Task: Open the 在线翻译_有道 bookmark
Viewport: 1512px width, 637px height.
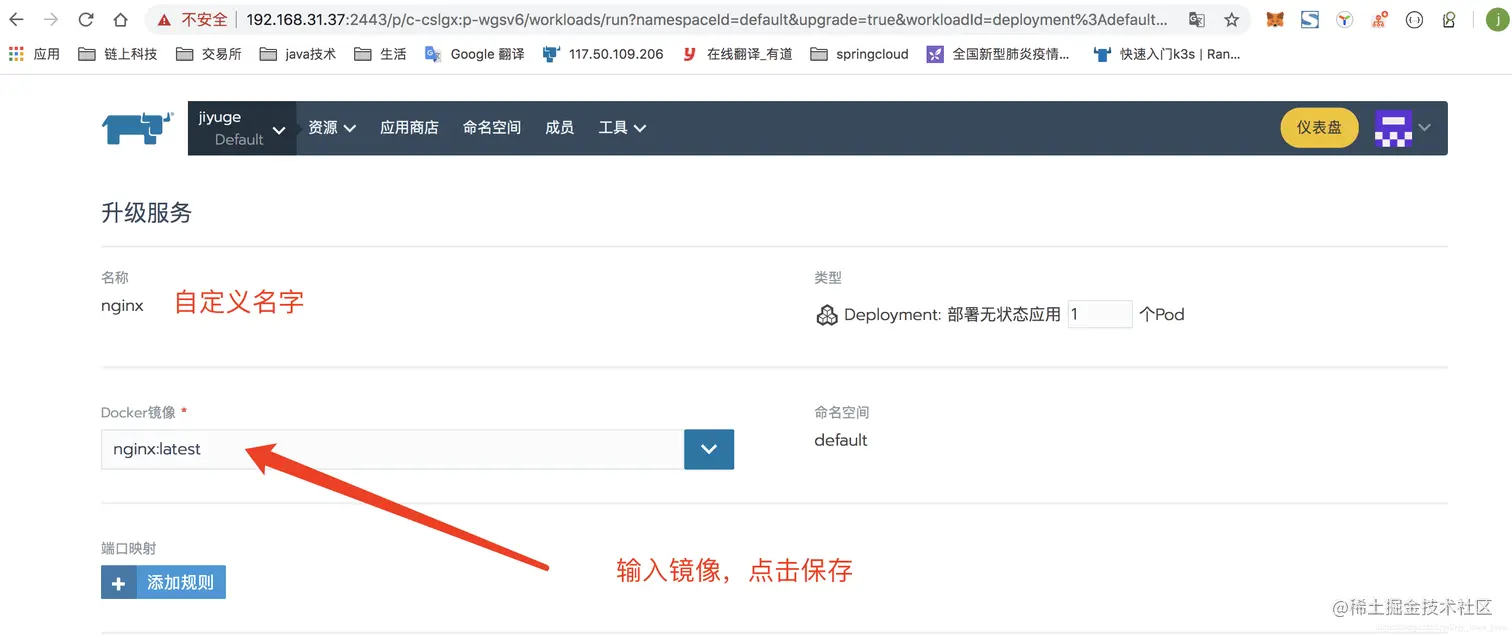Action: (x=737, y=54)
